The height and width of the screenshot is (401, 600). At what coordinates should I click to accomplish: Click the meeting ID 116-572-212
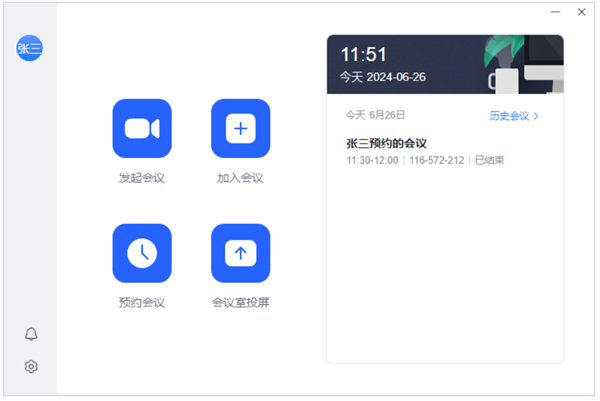click(436, 160)
